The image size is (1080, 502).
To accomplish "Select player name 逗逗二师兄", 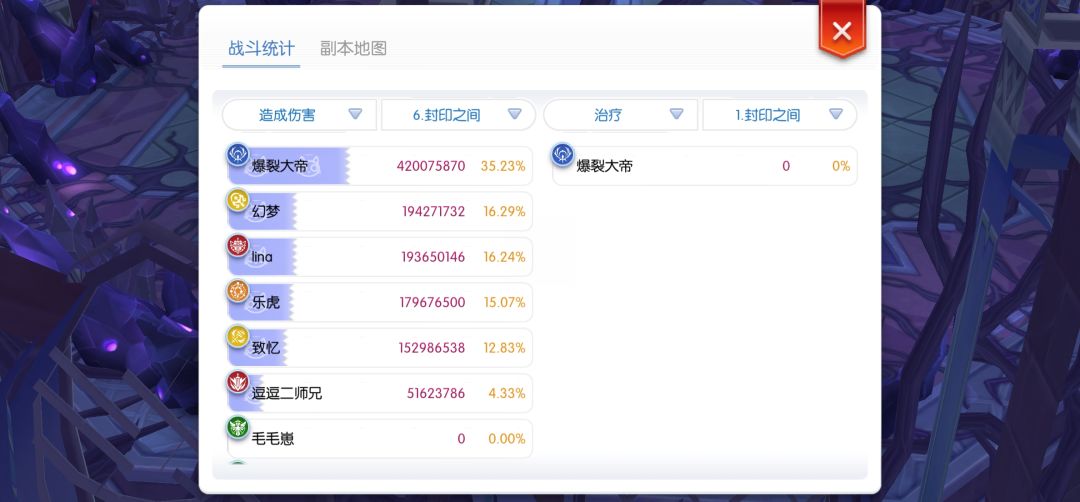I will (287, 393).
